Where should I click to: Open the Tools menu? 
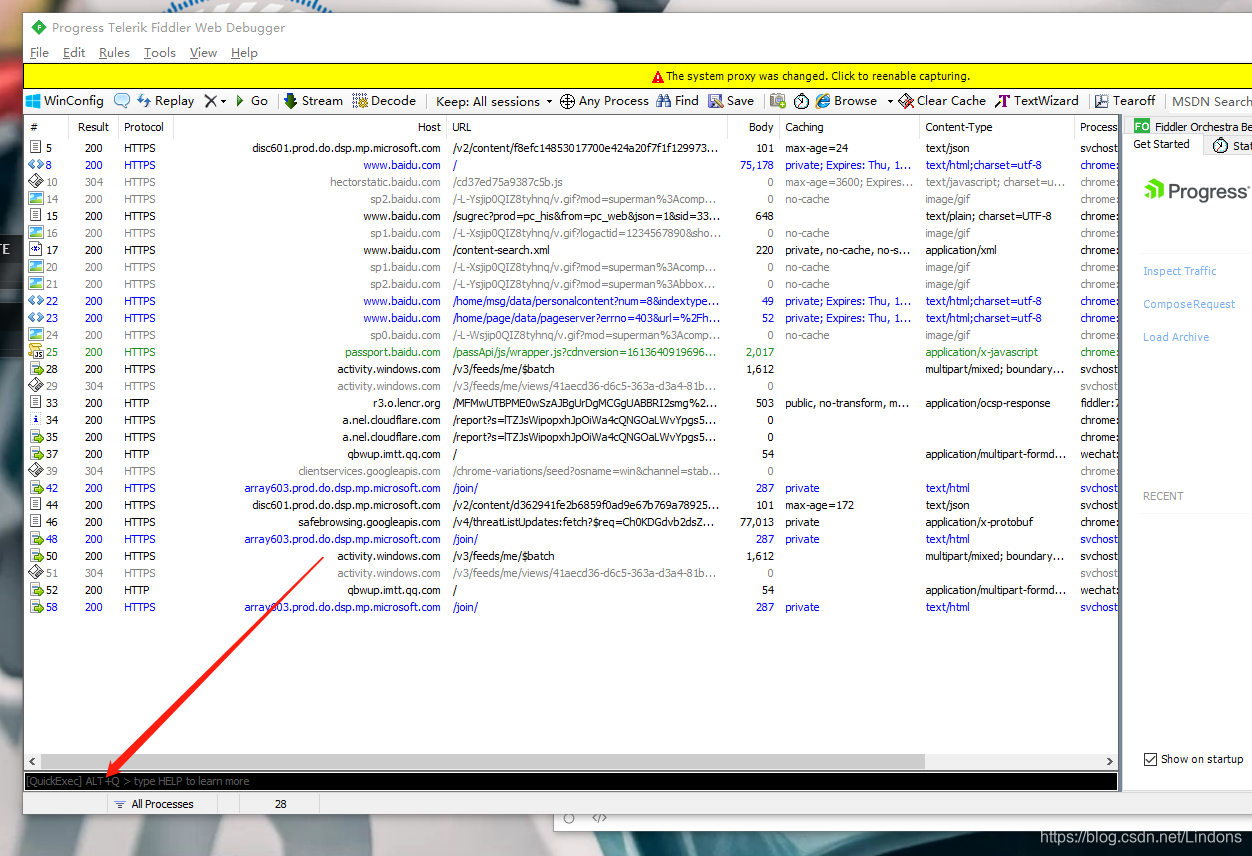tap(159, 53)
